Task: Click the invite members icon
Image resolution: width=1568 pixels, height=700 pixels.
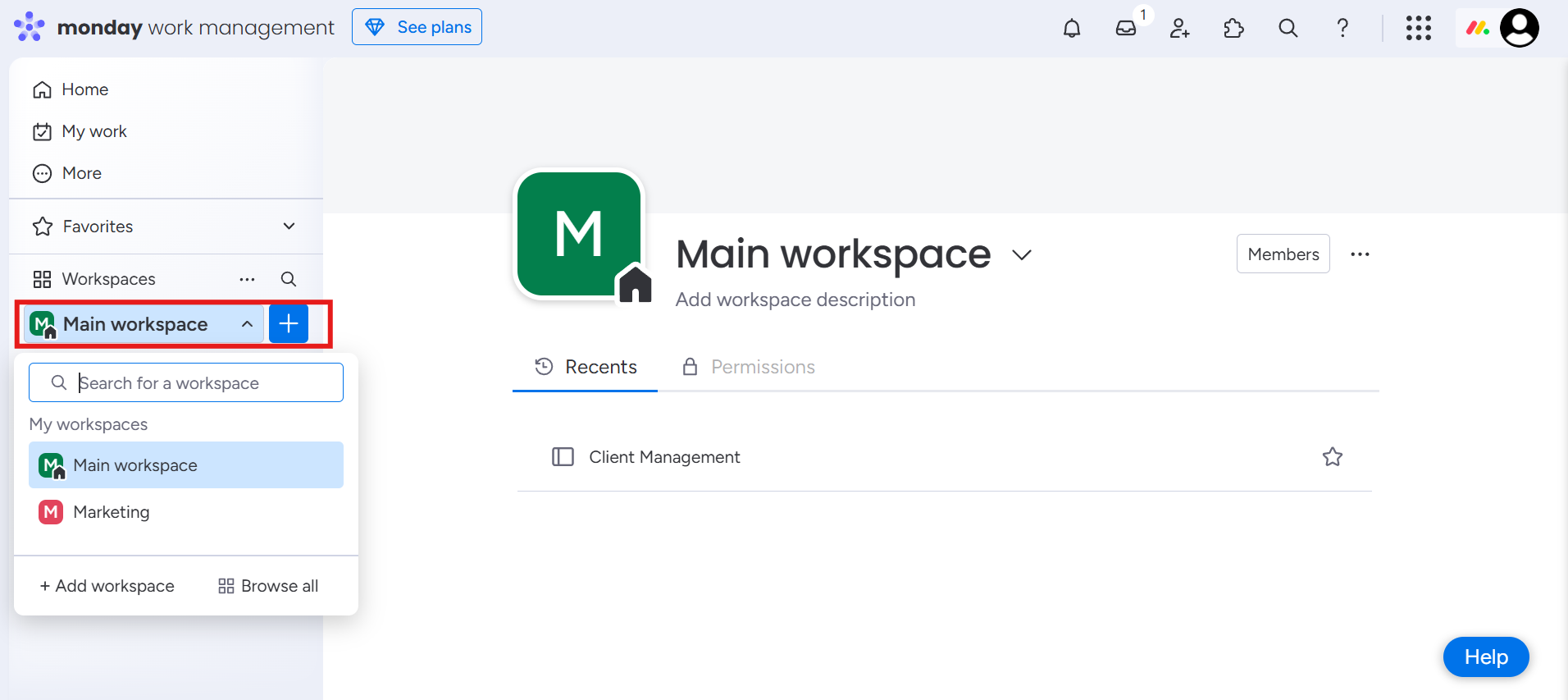Action: [1179, 28]
